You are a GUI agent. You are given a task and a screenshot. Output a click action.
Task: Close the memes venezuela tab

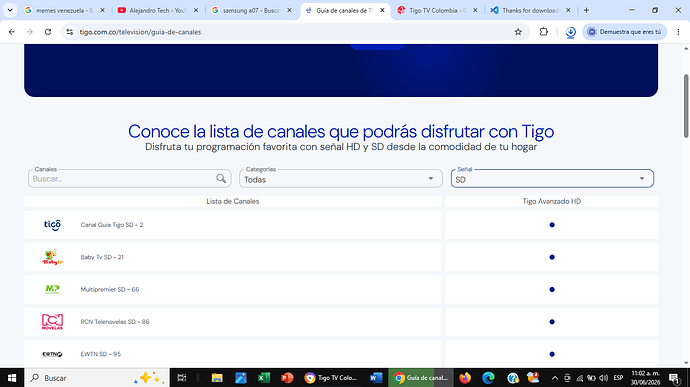[x=103, y=10]
